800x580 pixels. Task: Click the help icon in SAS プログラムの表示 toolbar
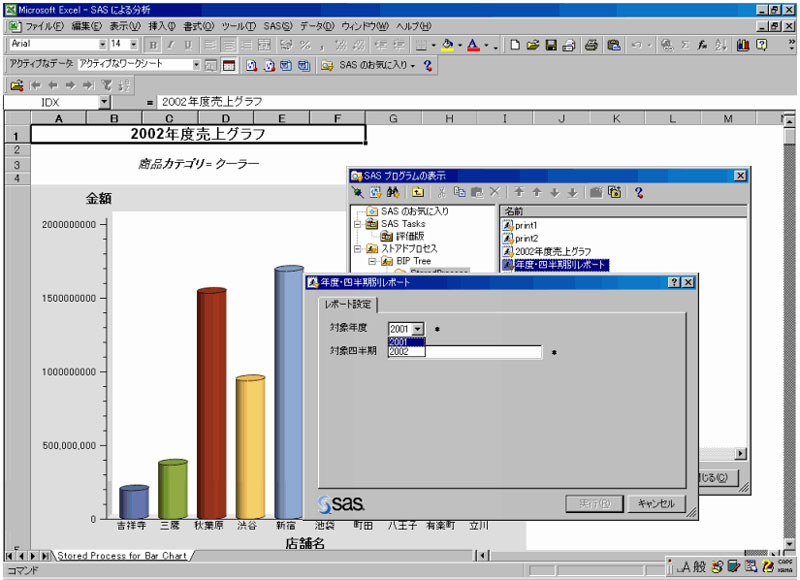click(x=639, y=192)
